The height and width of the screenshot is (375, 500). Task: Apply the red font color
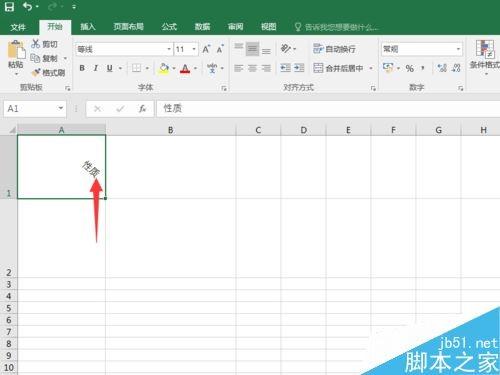pyautogui.click(x=185, y=69)
